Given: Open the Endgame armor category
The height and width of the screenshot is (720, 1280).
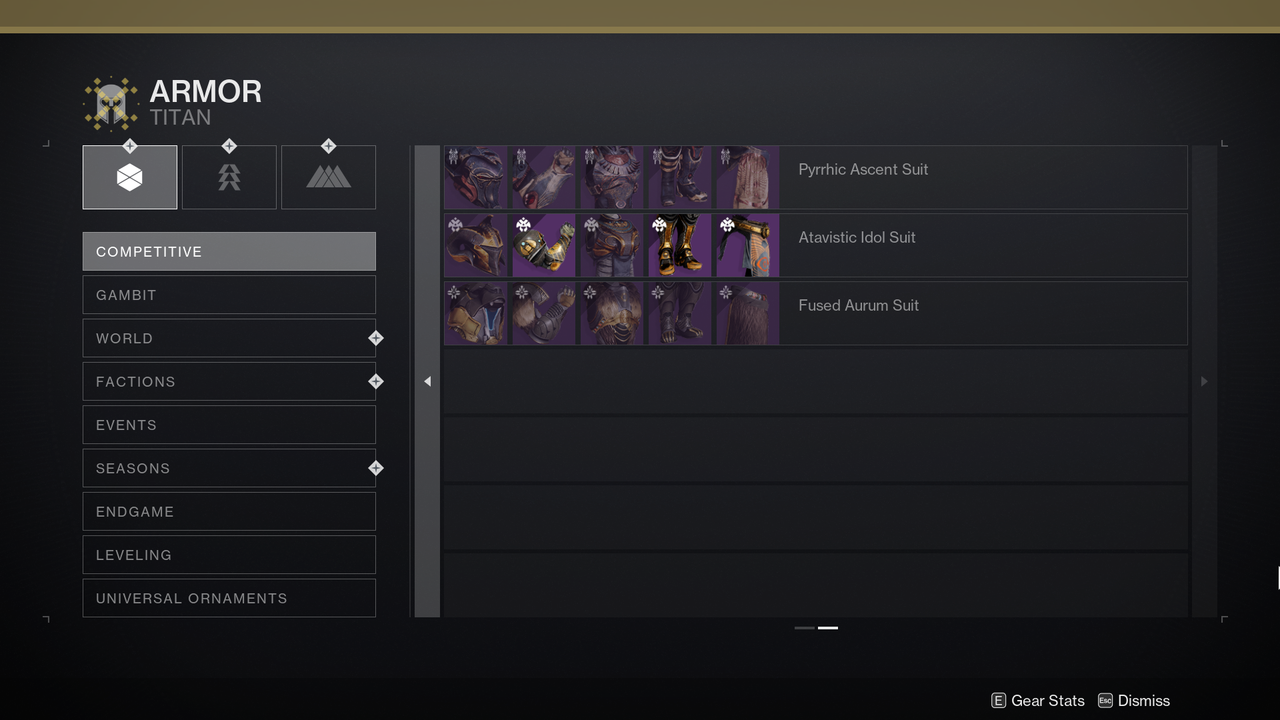Looking at the screenshot, I should (x=229, y=512).
